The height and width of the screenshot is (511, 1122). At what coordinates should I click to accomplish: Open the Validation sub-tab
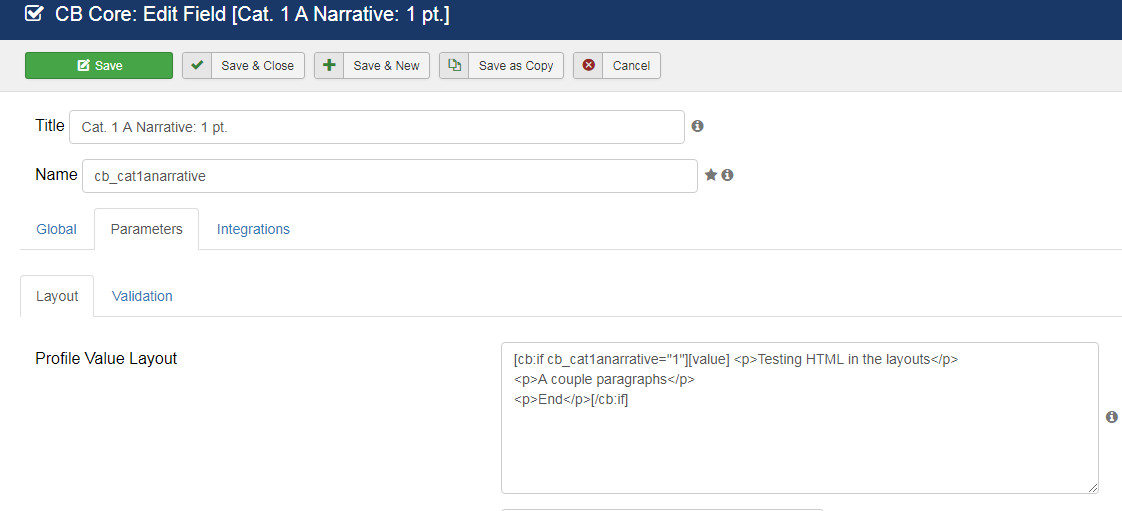(142, 296)
